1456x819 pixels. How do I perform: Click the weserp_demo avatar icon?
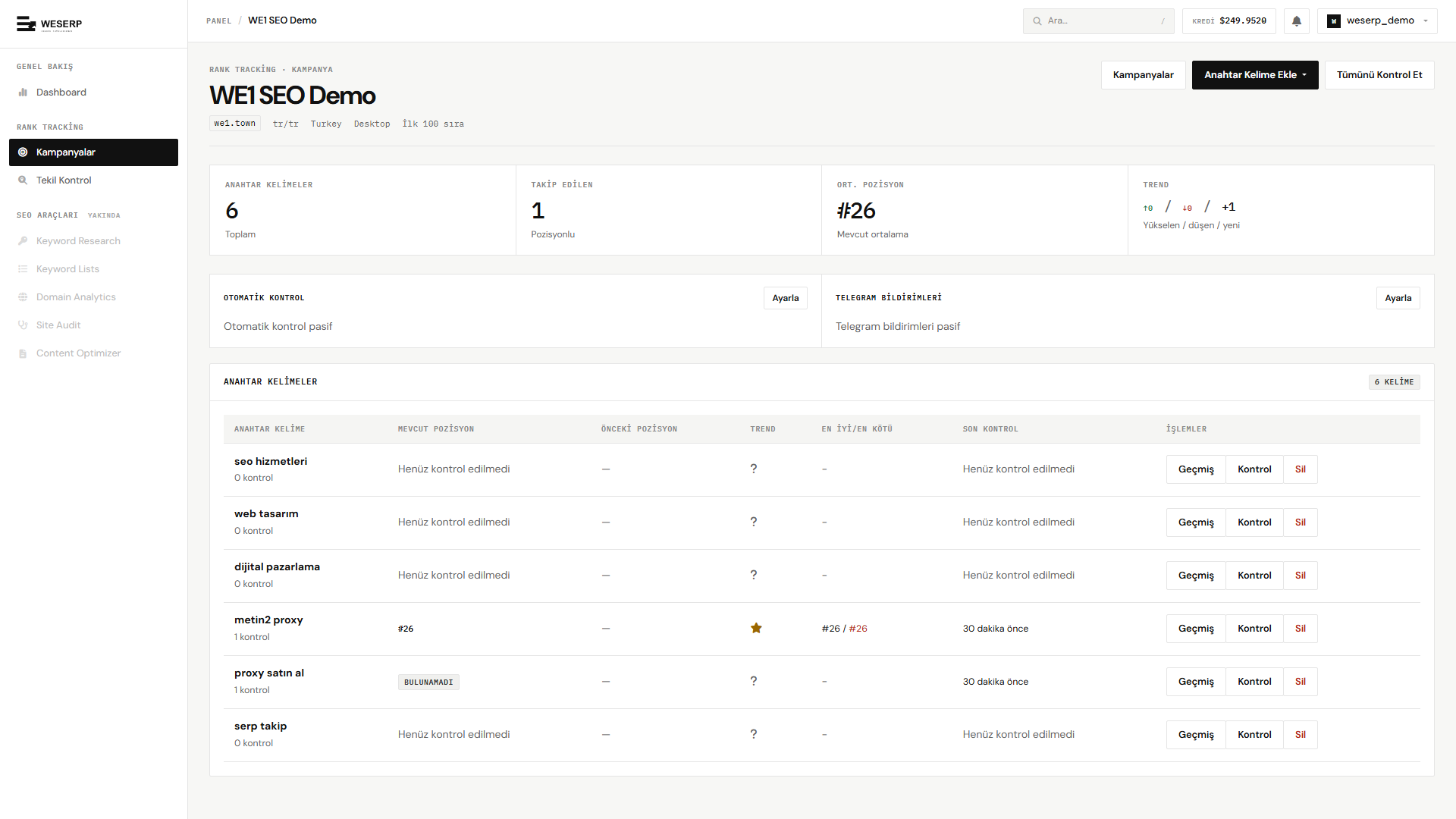pyautogui.click(x=1334, y=21)
